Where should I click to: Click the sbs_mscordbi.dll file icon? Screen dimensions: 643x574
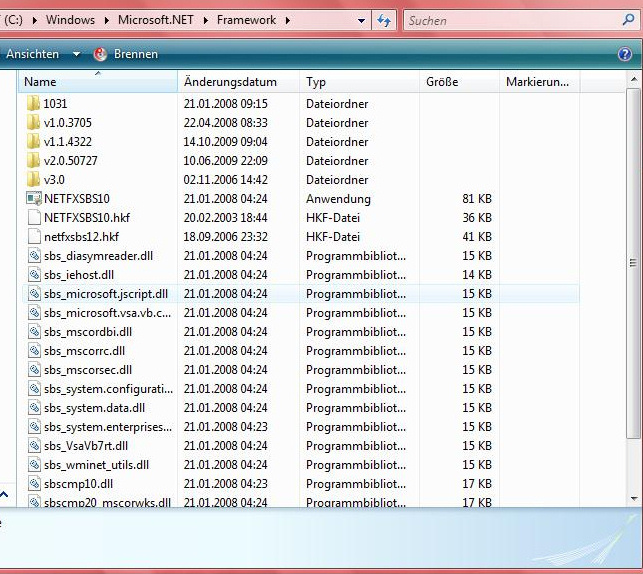(34, 331)
